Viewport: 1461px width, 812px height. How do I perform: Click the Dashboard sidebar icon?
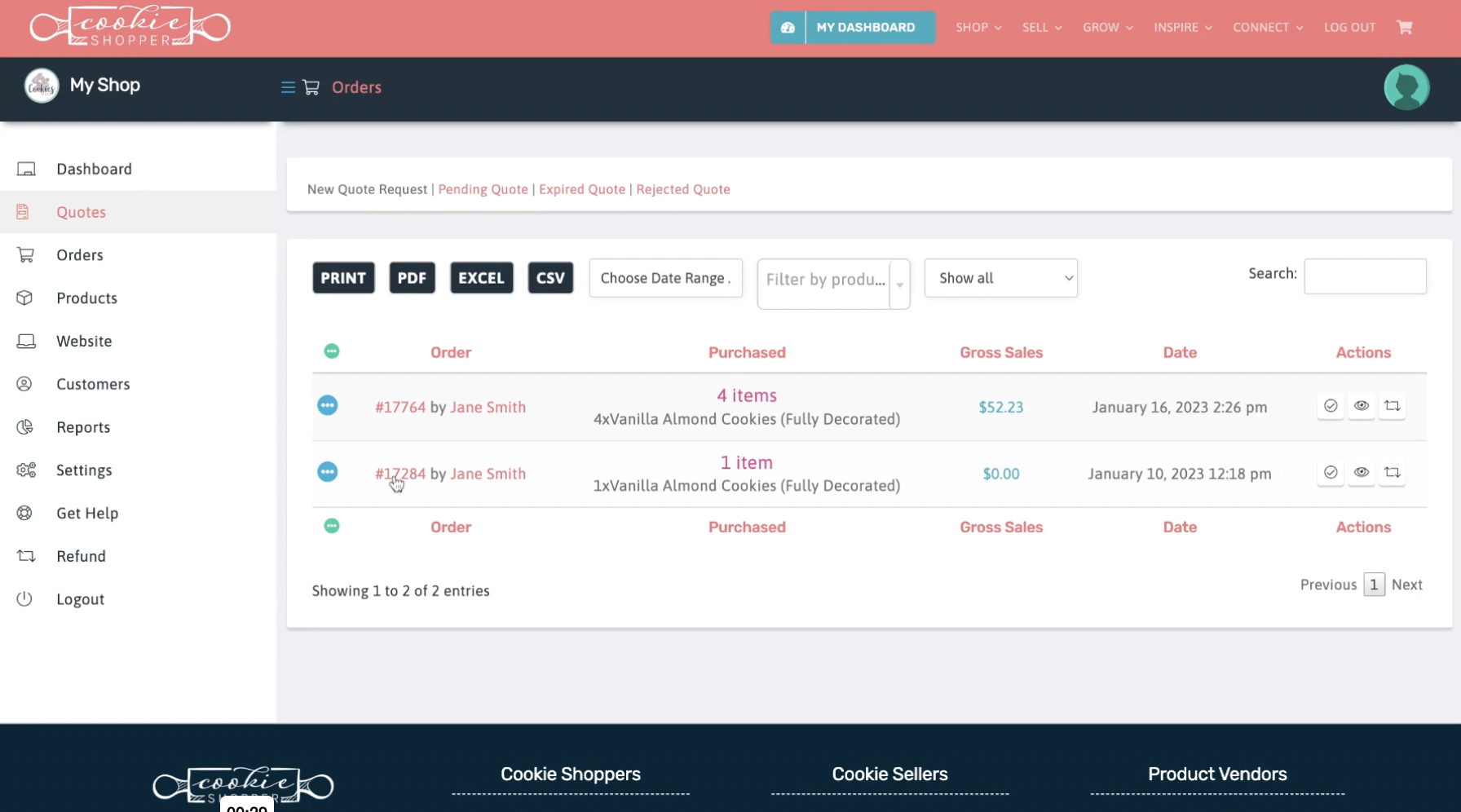tap(26, 169)
